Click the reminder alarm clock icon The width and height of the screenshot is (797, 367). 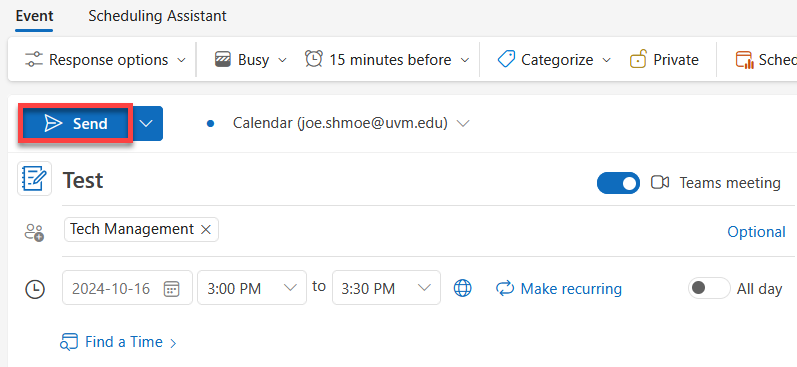pos(313,59)
